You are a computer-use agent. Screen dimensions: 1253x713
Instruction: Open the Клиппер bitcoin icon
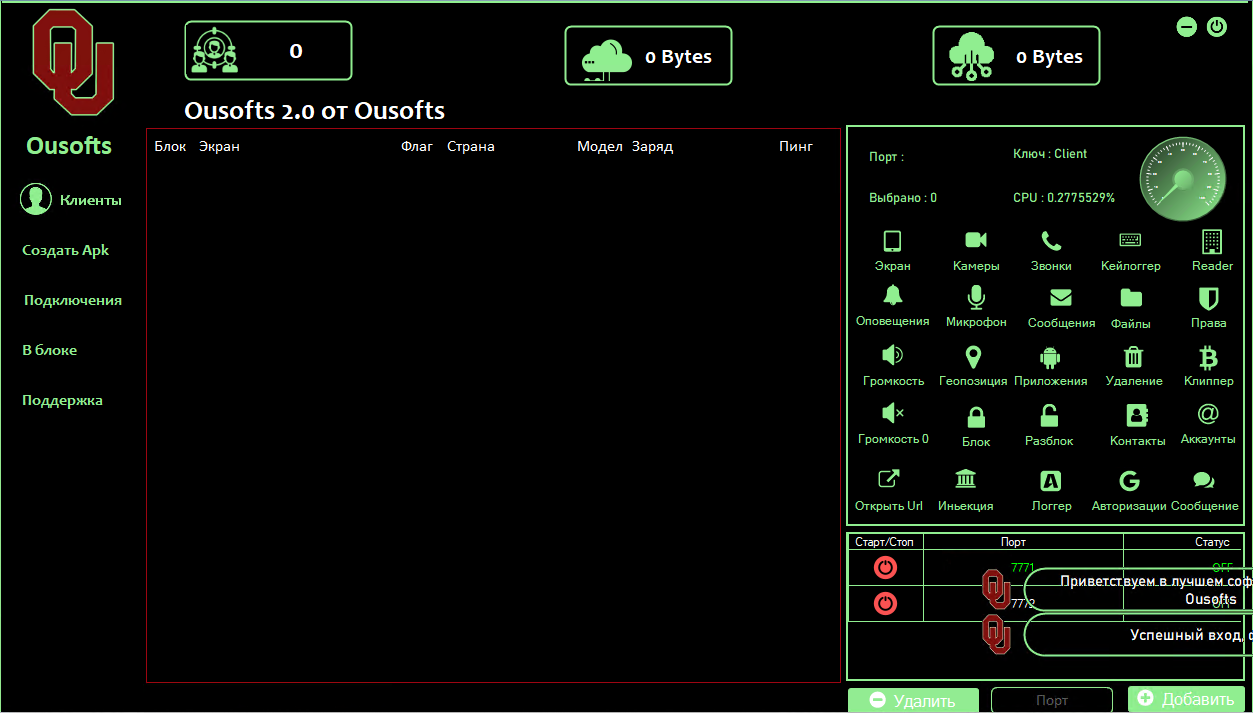pyautogui.click(x=1208, y=356)
